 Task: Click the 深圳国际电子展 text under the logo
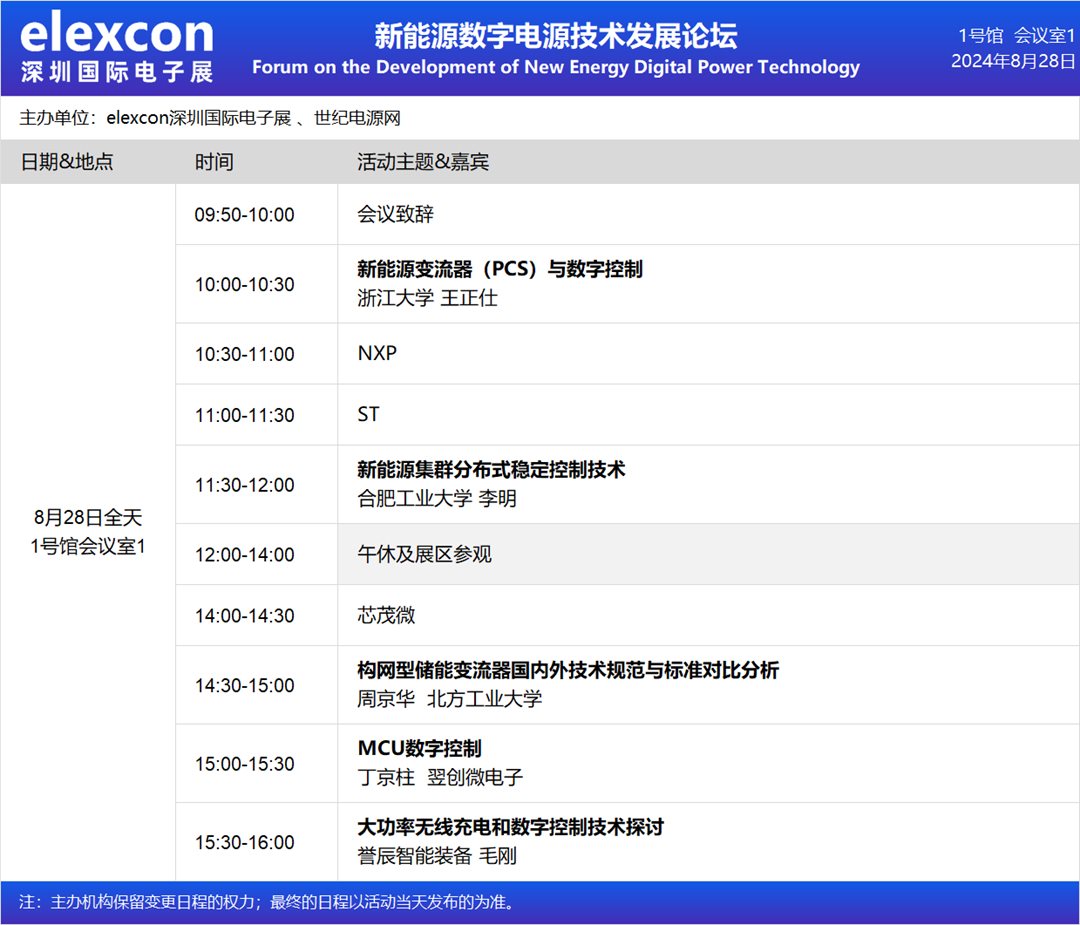tap(117, 72)
